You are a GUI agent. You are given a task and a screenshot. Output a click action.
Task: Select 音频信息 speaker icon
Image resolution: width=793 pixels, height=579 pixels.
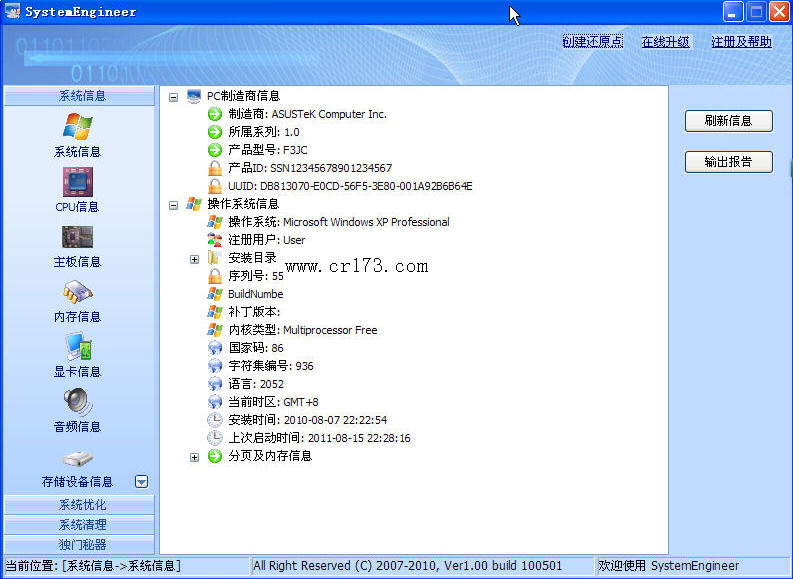click(78, 402)
